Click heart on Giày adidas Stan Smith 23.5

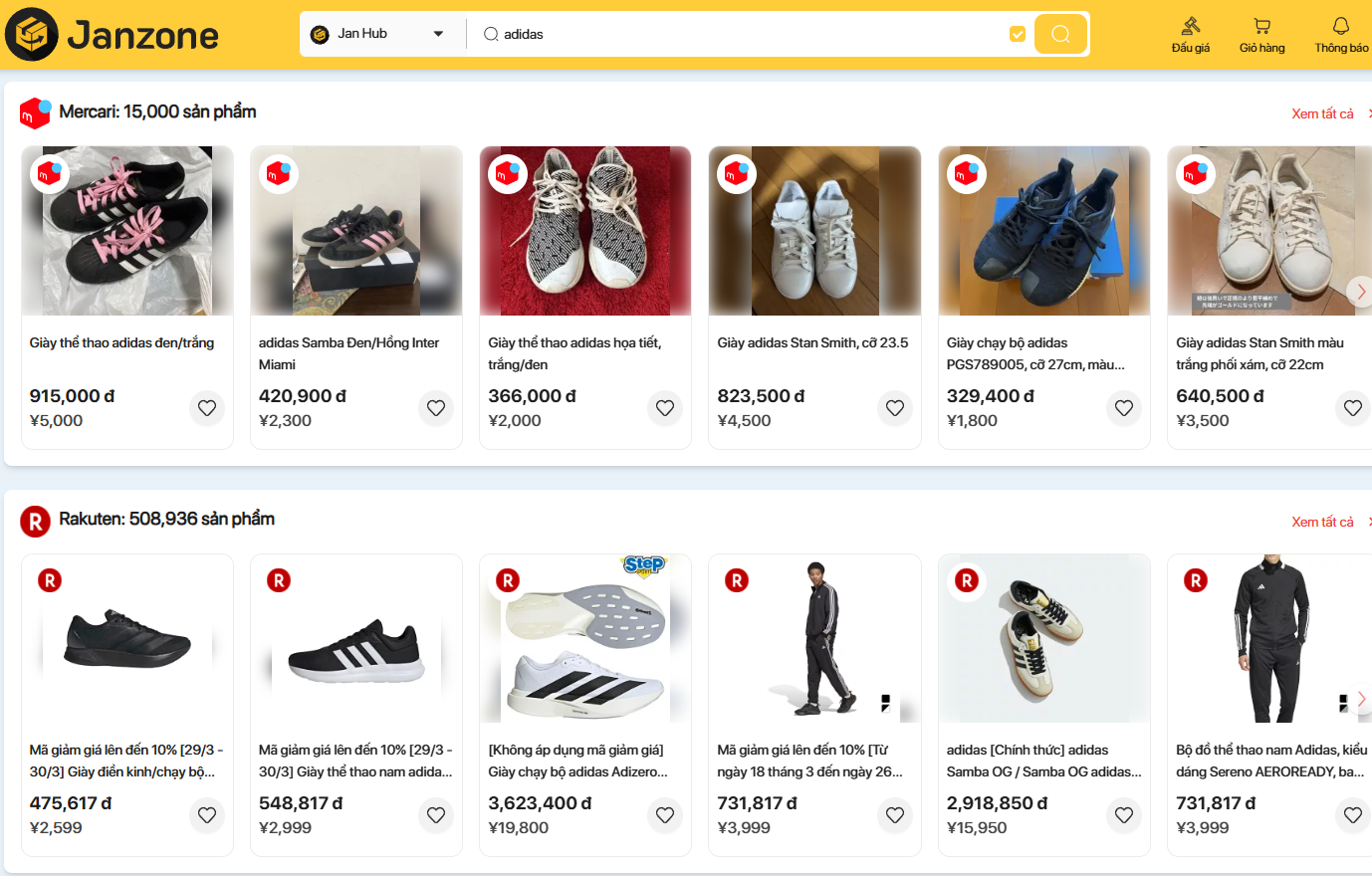[x=894, y=408]
